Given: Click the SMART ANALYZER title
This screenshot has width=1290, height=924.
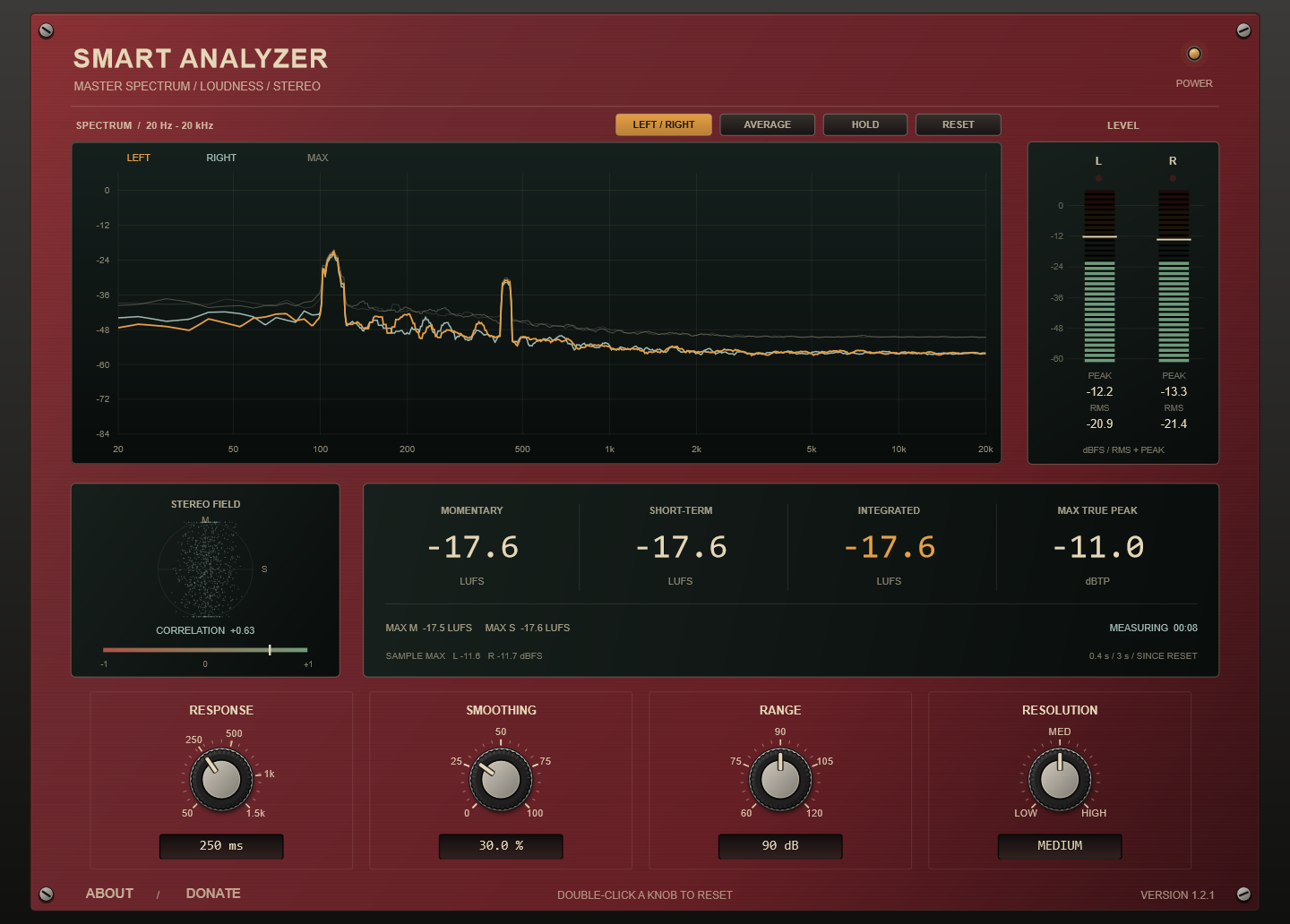Looking at the screenshot, I should tap(201, 59).
